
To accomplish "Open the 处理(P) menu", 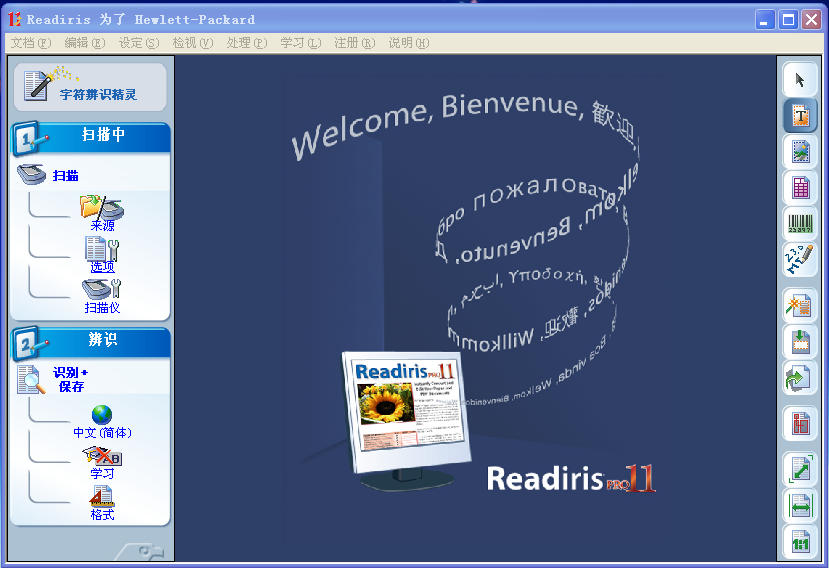I will coord(246,43).
